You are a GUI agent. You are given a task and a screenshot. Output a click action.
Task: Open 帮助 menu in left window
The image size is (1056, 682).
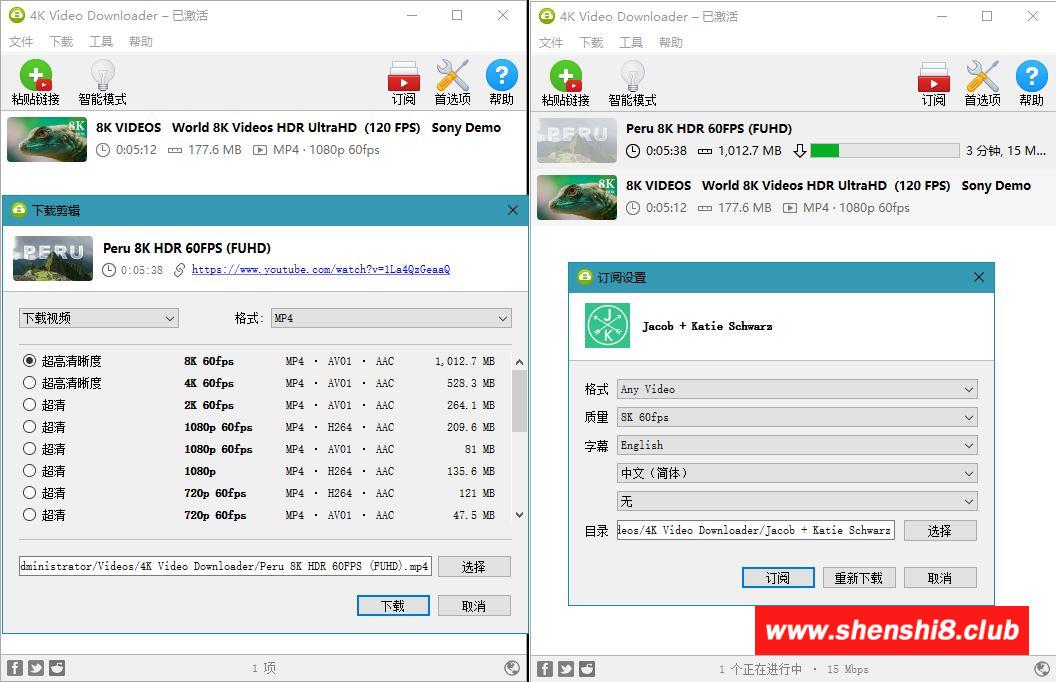(x=141, y=42)
